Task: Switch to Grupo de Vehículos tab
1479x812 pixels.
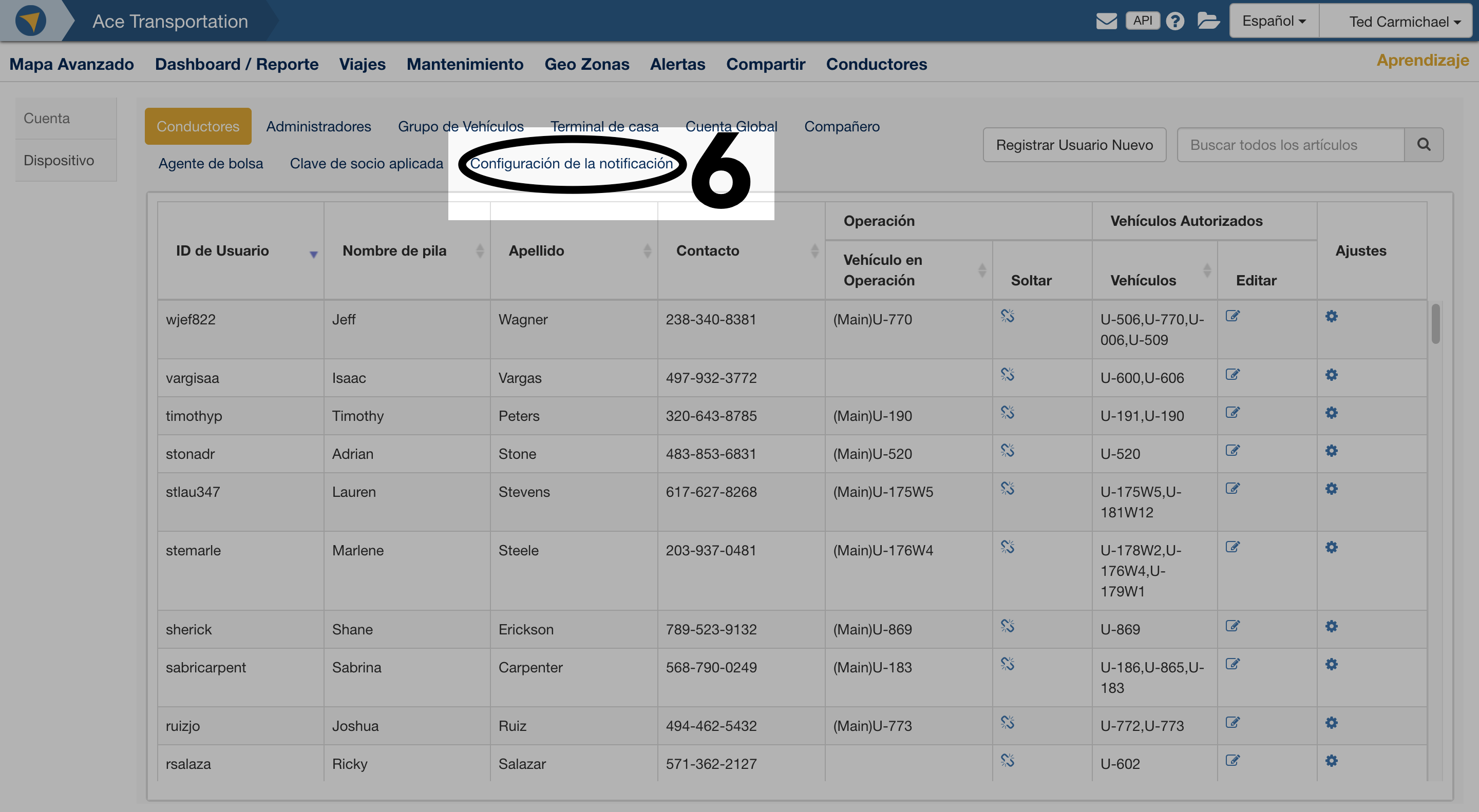Action: (x=461, y=126)
